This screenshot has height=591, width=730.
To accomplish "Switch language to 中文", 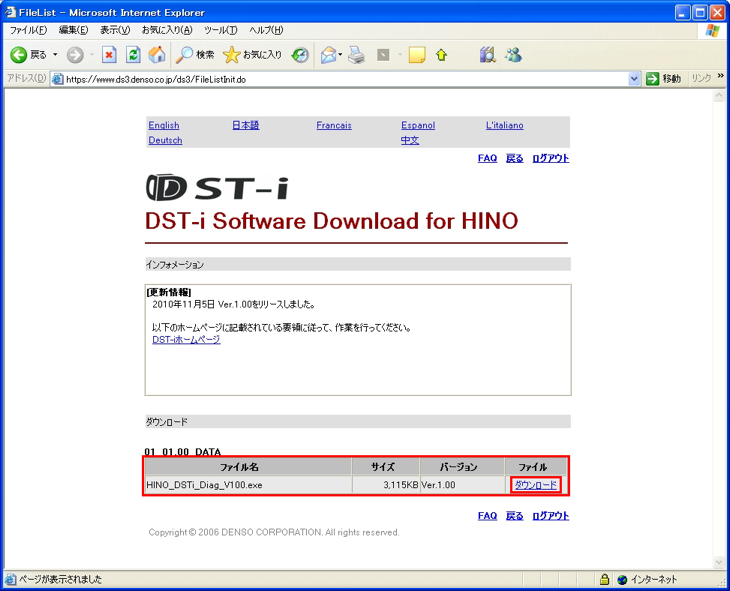I will pos(410,140).
